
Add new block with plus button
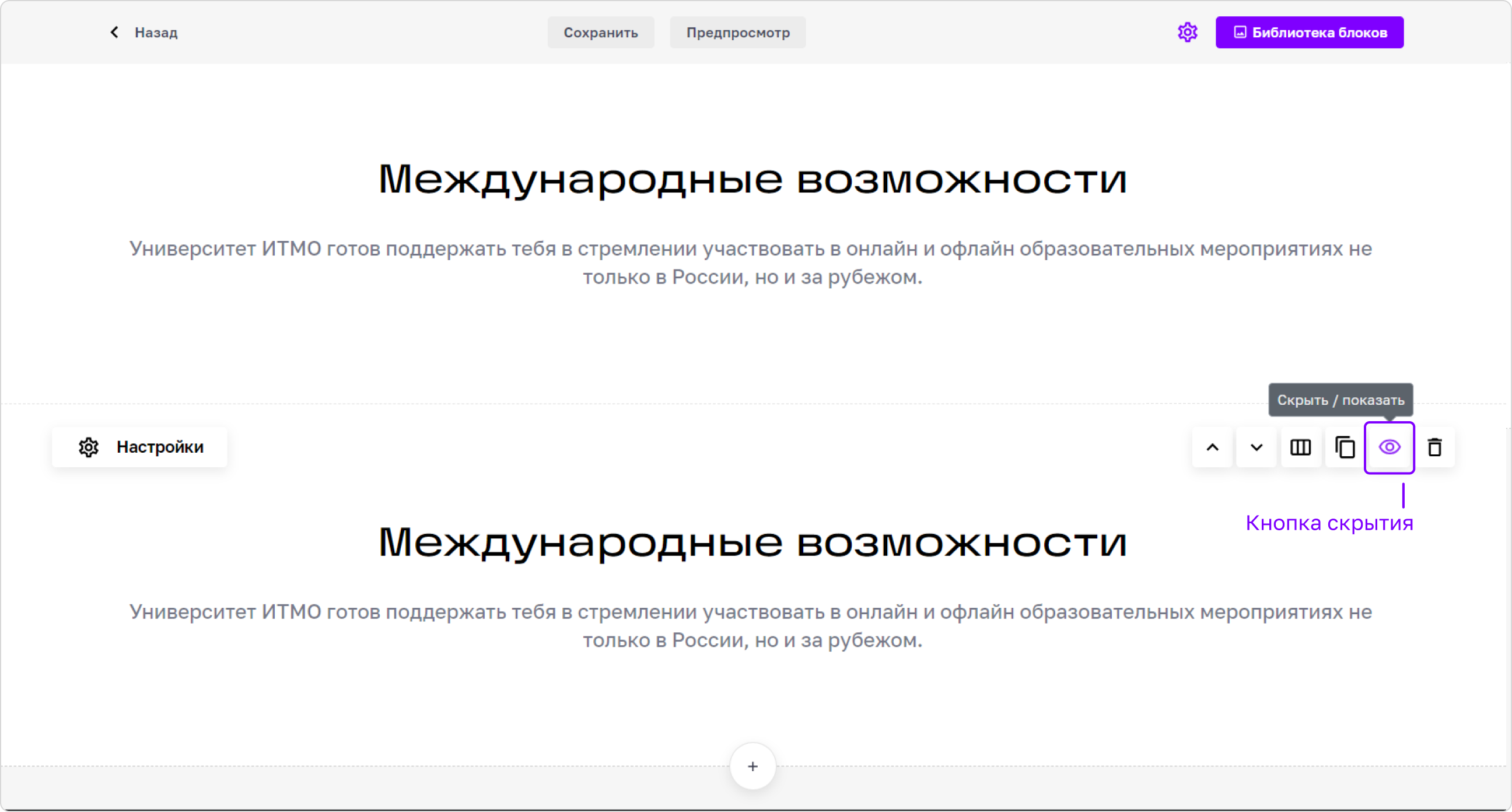pos(752,766)
